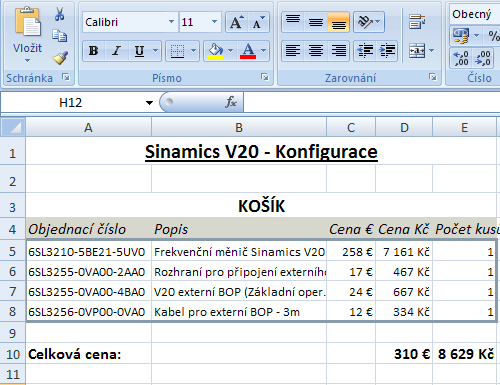This screenshot has width=500, height=385.
Task: Center text horizontally
Action: click(316, 51)
